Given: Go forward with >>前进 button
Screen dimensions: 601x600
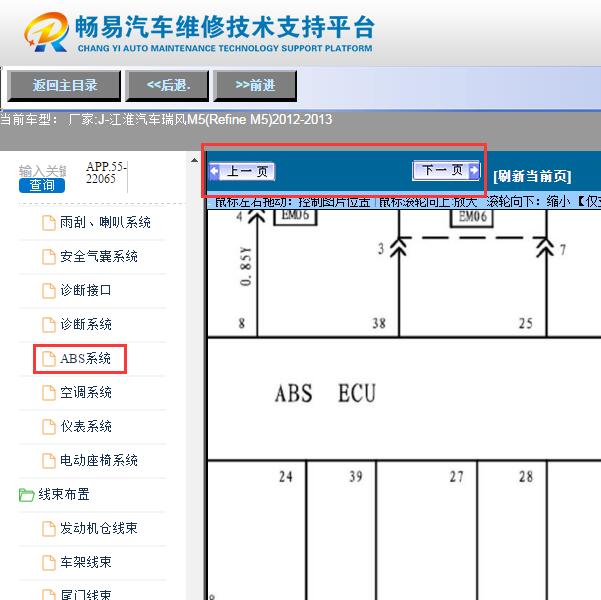Looking at the screenshot, I should (255, 85).
